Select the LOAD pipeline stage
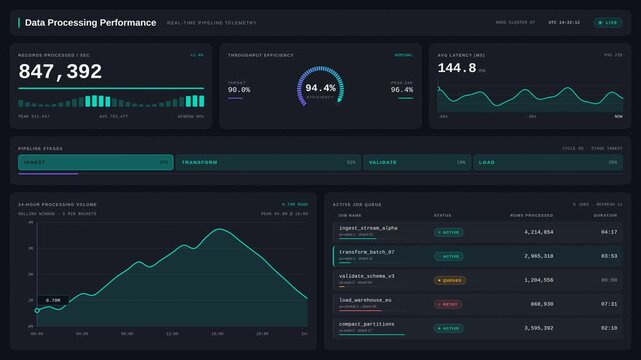 [x=548, y=162]
